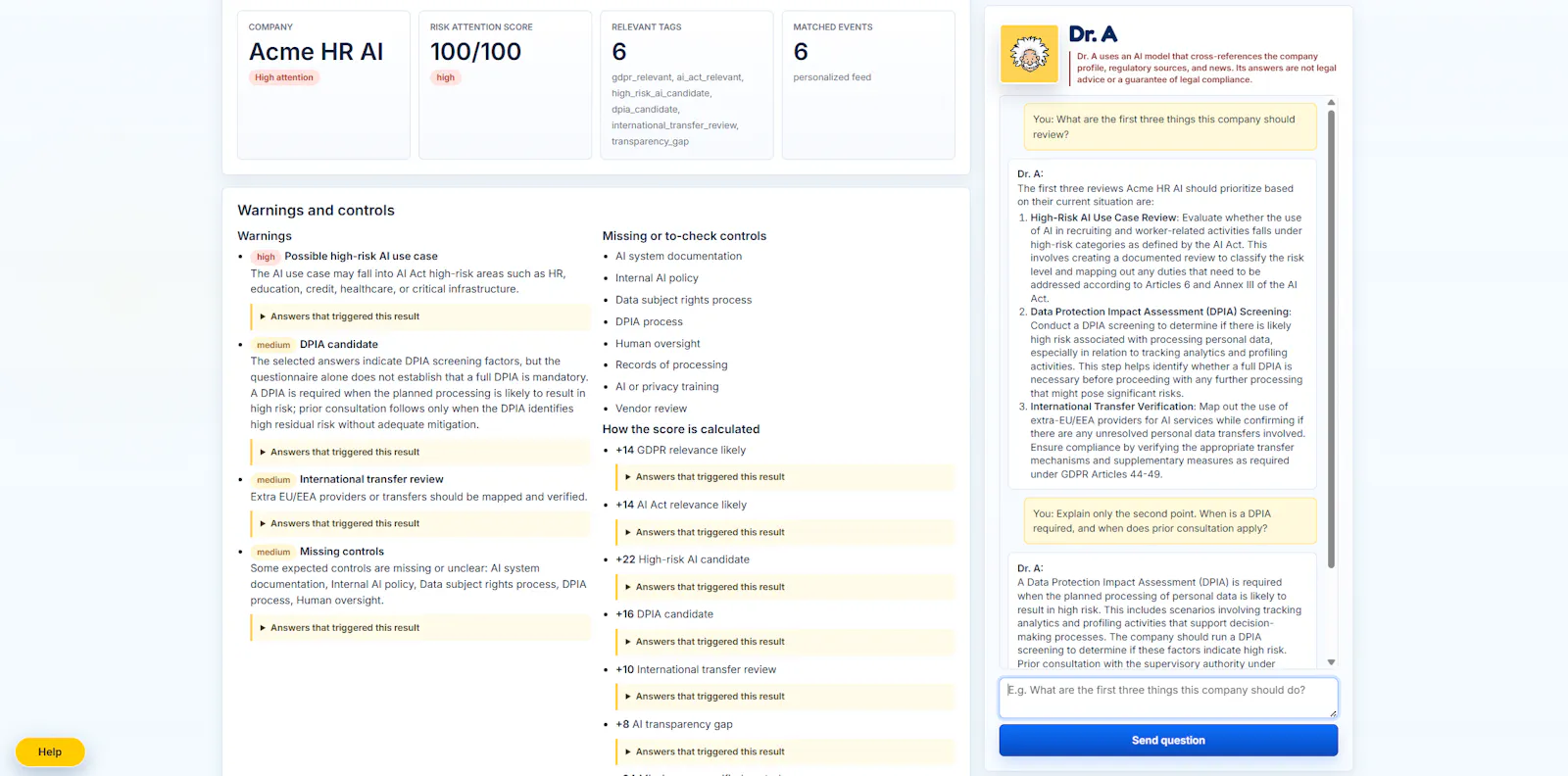Screen dimensions: 1568x776
Task: Expand answers for +16 DPIA candidate score
Action: (785, 642)
